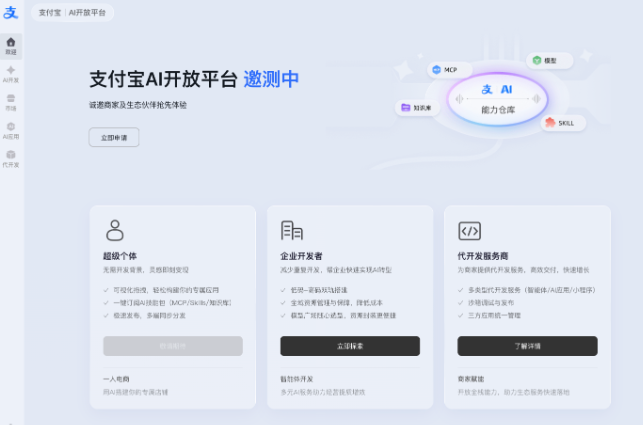This screenshot has width=644, height=428.
Task: Click the 一人电商 label
Action: pos(116,379)
